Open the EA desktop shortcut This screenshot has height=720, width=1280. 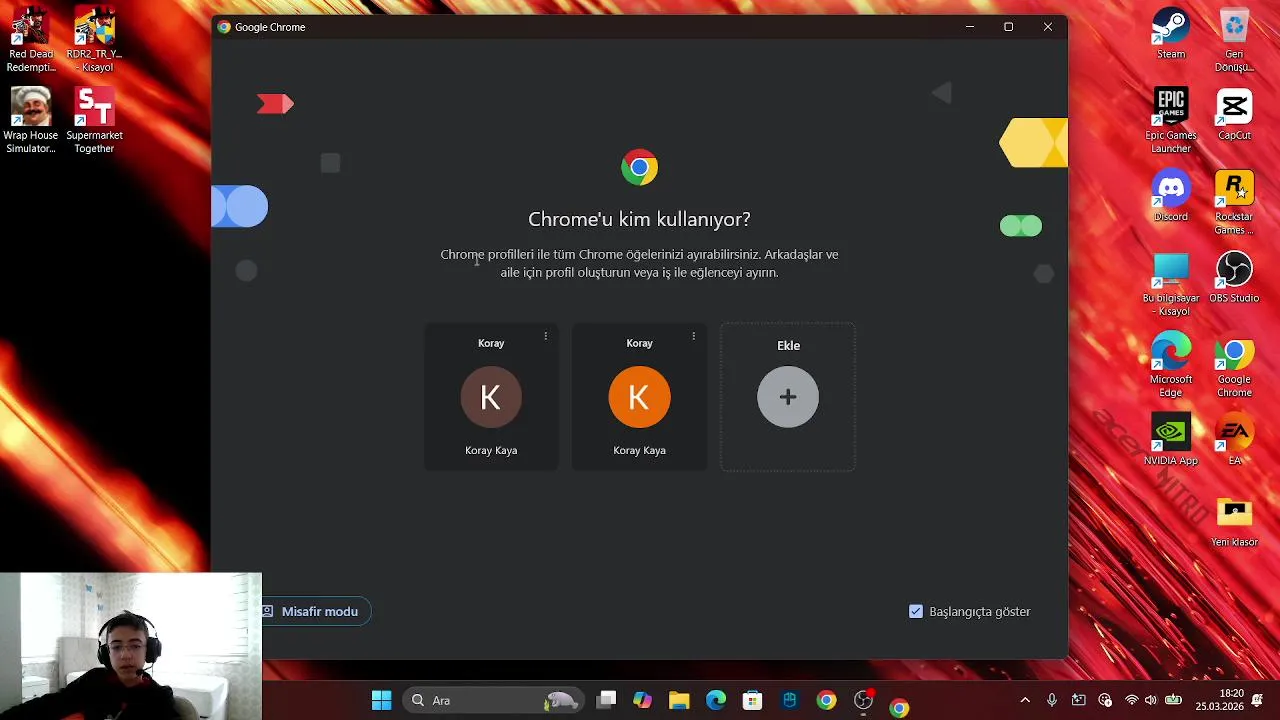(x=1234, y=440)
